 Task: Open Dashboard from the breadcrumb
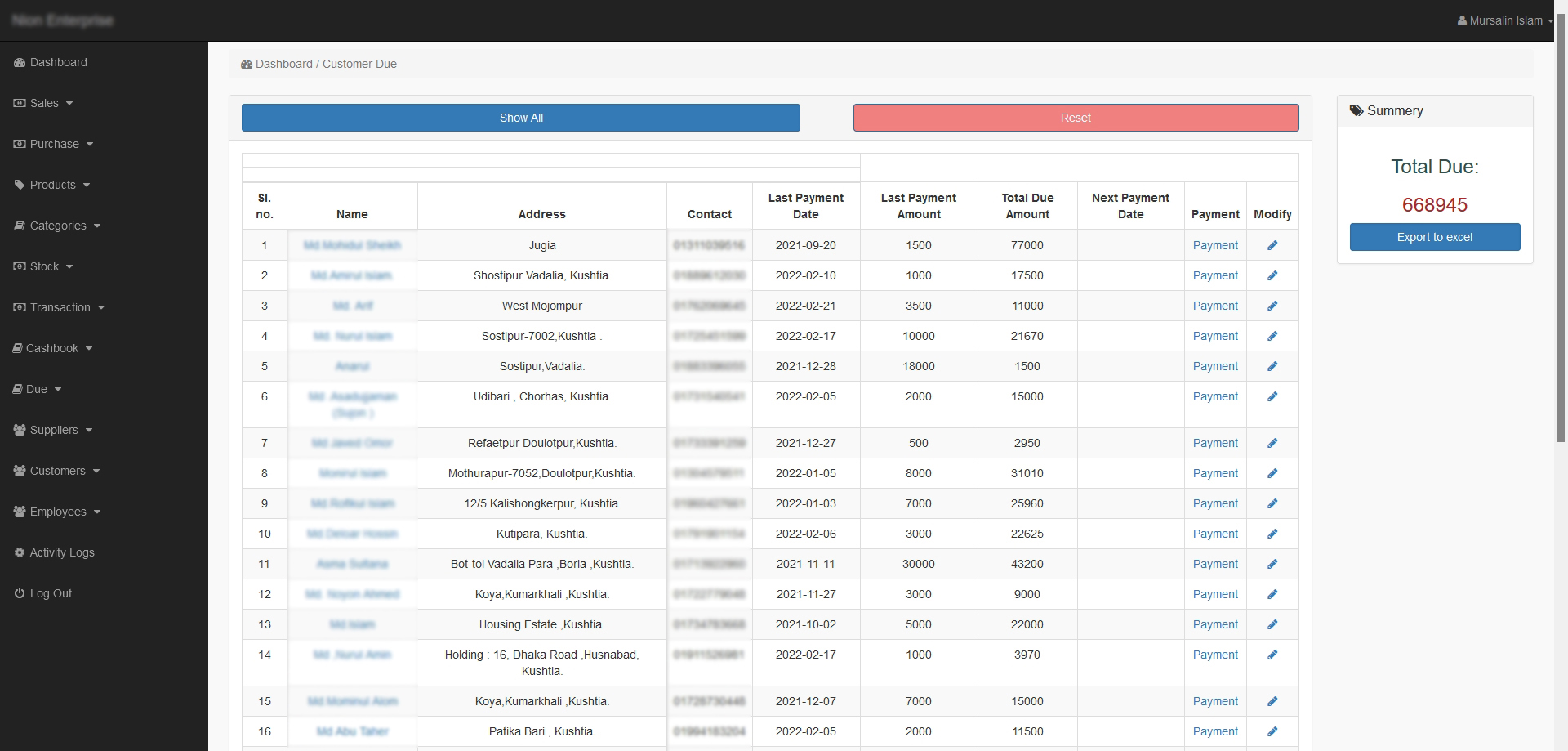click(x=283, y=64)
